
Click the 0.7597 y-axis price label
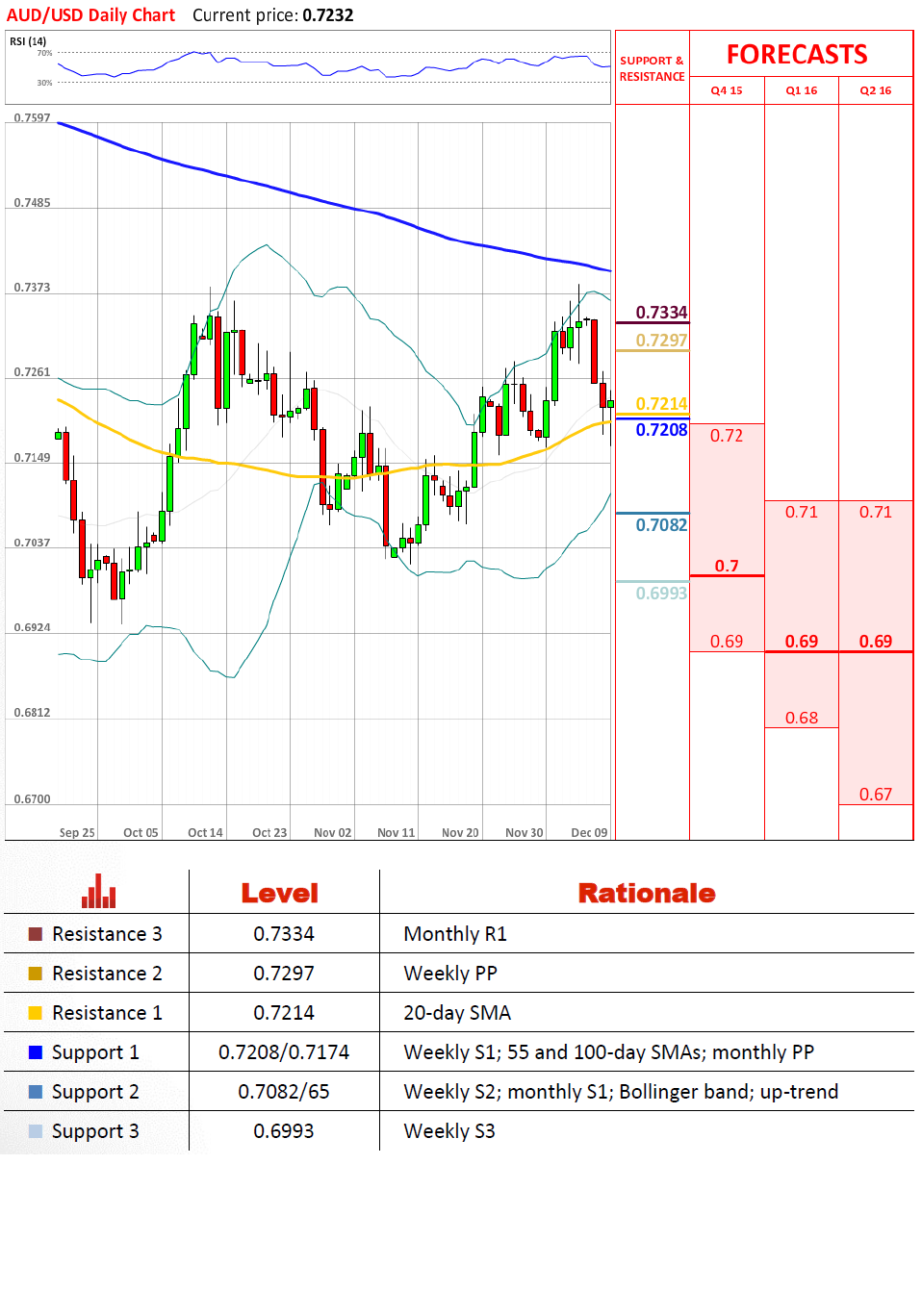tap(32, 117)
